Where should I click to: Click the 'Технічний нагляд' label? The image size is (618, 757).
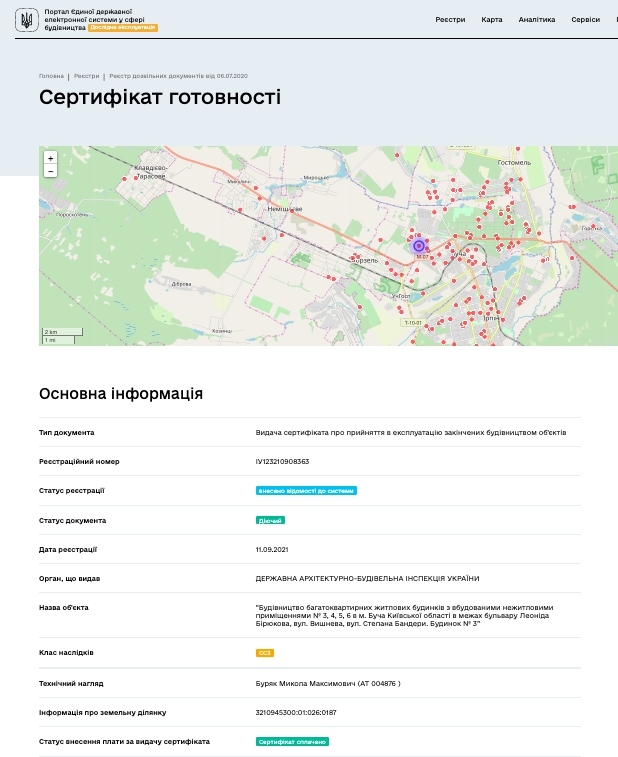(71, 684)
